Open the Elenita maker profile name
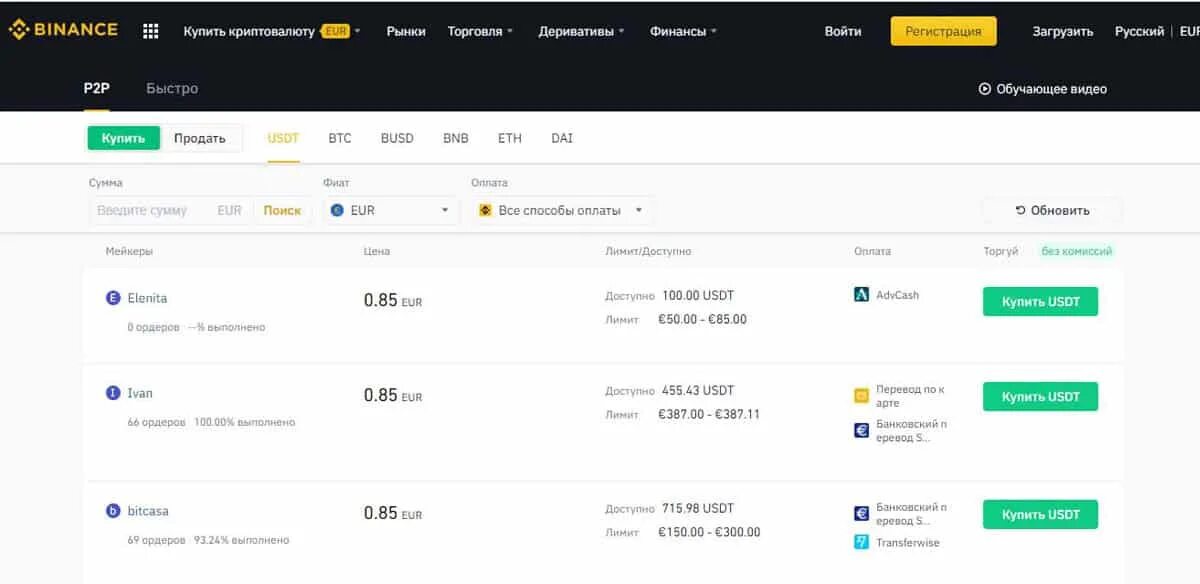1200x584 pixels. [x=147, y=298]
